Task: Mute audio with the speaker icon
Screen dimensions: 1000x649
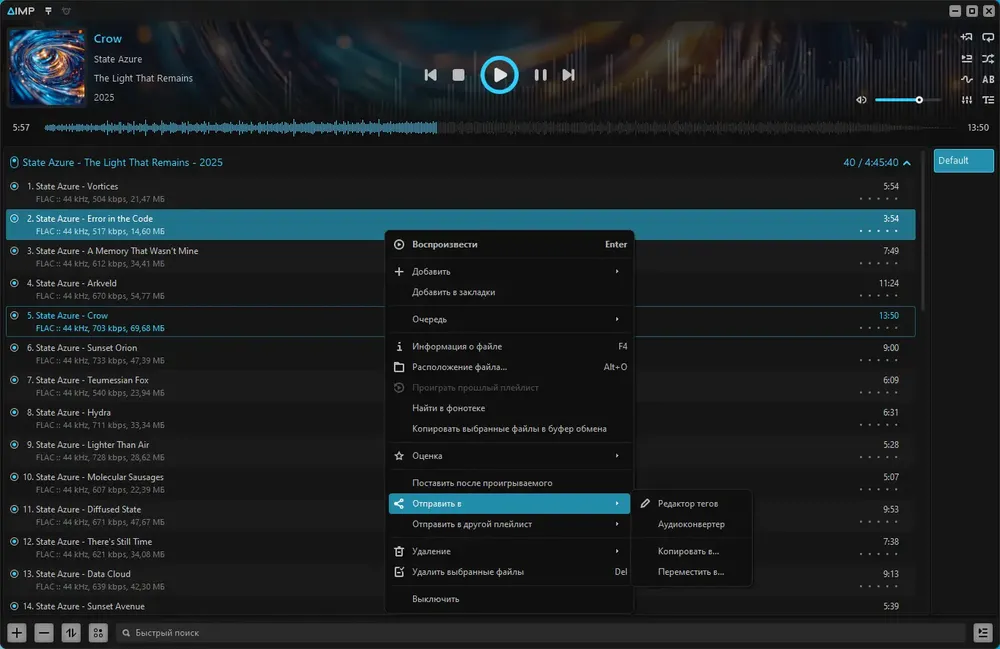Action: 861,99
